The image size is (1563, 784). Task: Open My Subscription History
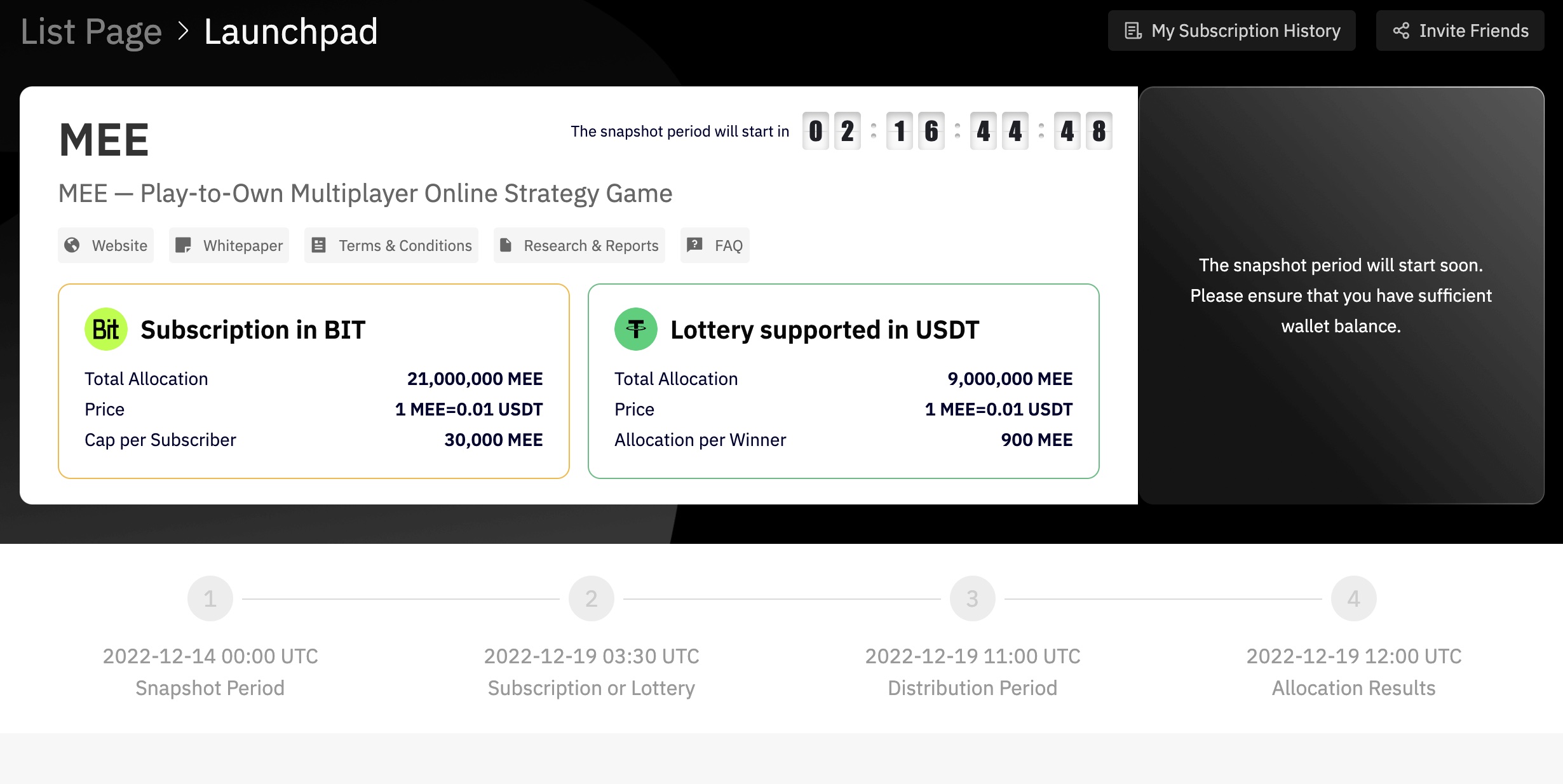(x=1245, y=30)
